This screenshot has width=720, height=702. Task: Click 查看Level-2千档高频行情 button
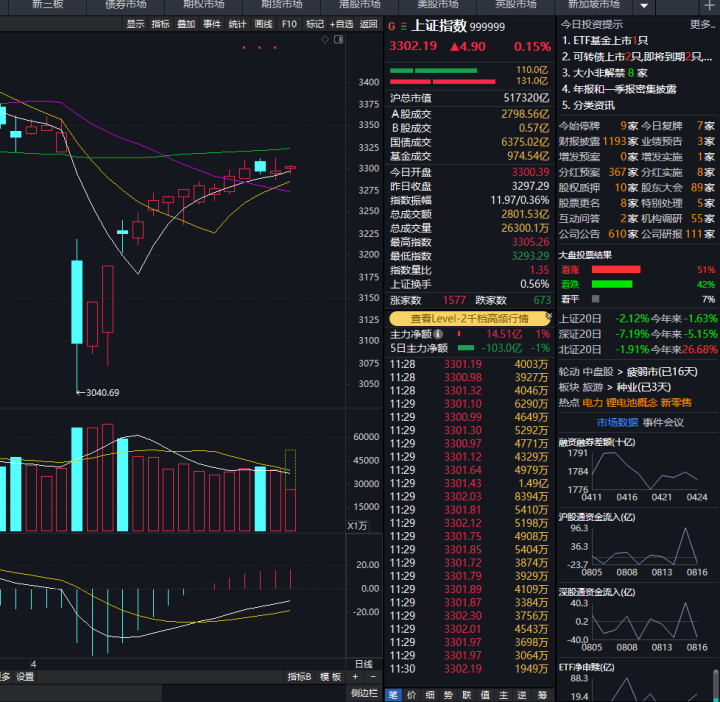[468, 318]
